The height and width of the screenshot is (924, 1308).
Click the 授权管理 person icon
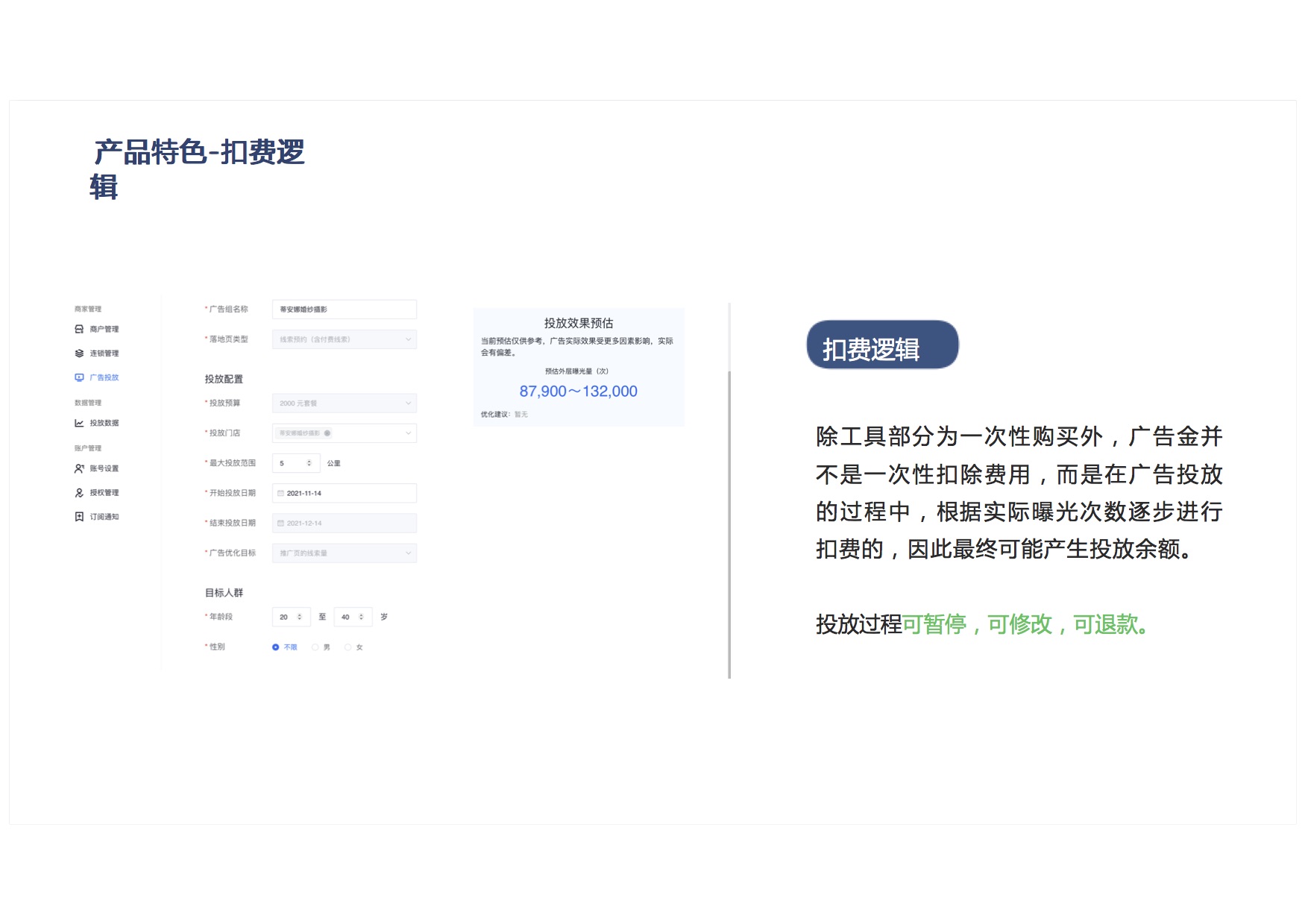[x=79, y=493]
